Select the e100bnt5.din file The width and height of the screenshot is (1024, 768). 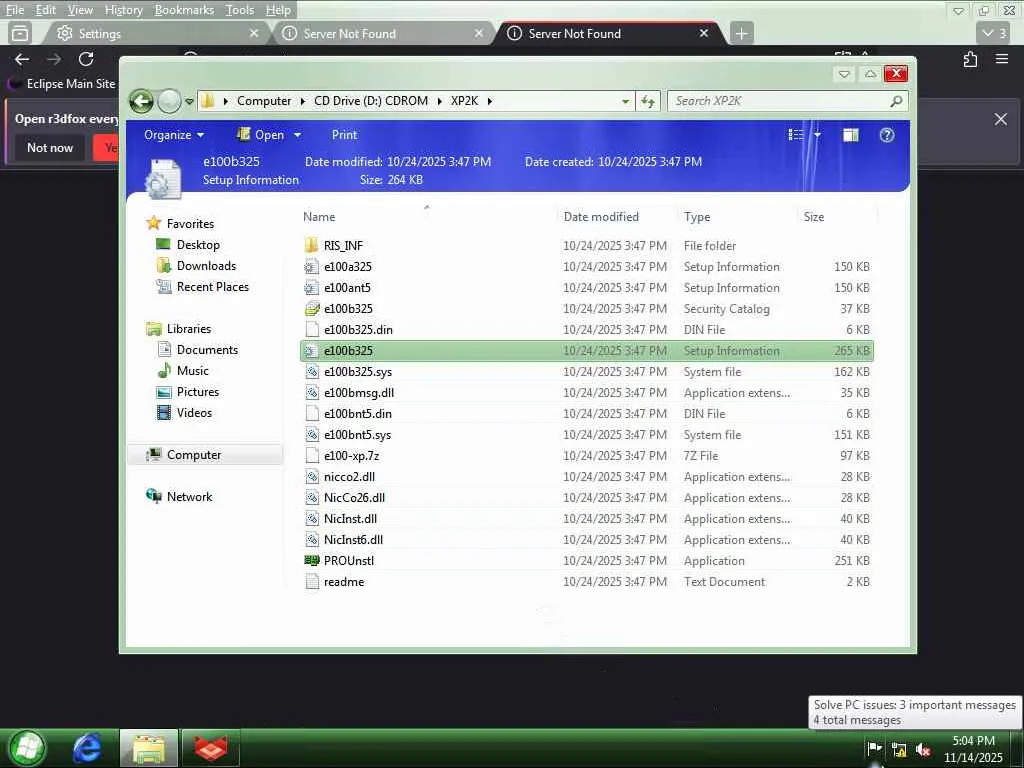tap(357, 413)
